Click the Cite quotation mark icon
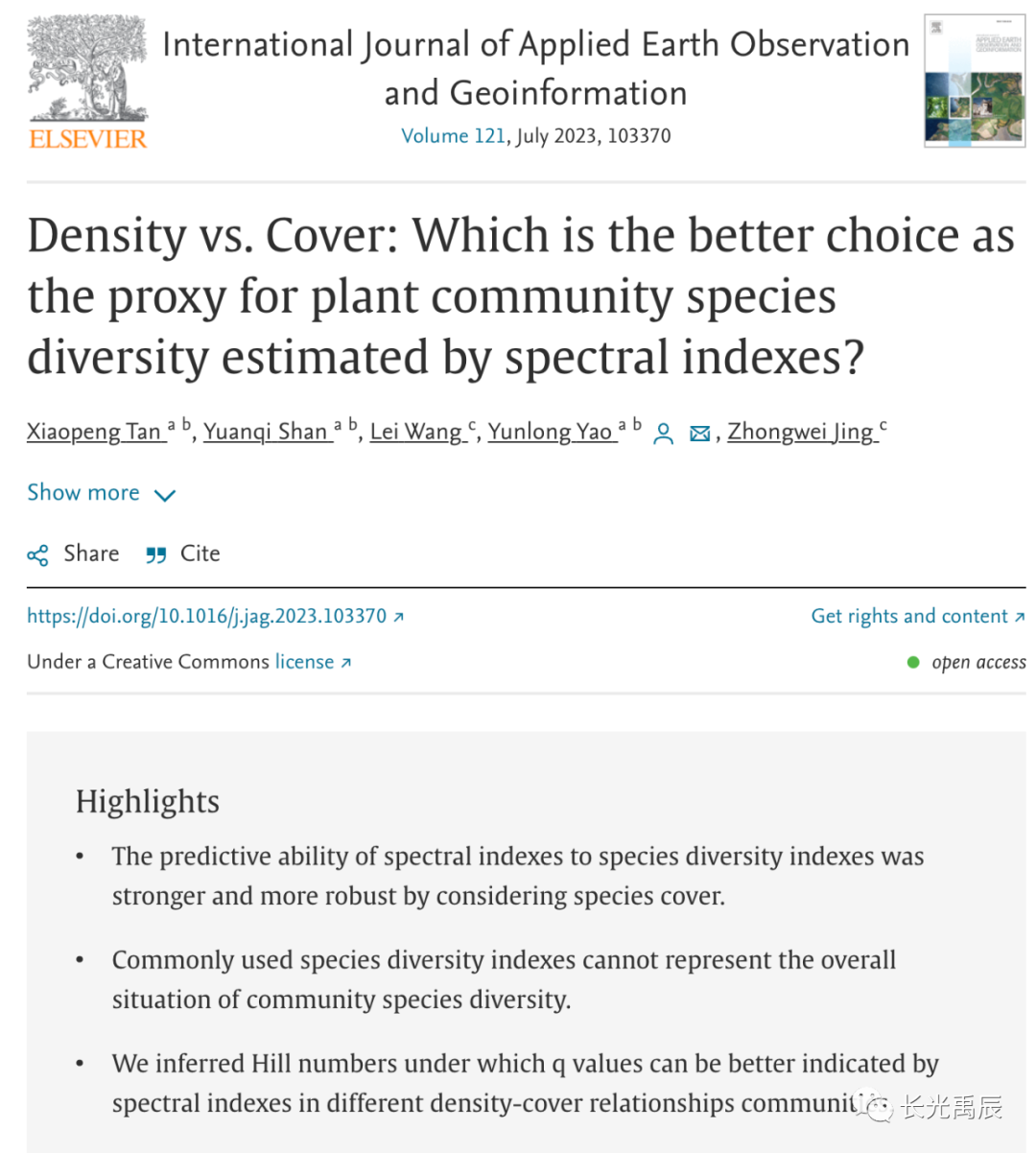Viewport: 1036px width, 1153px height. pos(155,555)
